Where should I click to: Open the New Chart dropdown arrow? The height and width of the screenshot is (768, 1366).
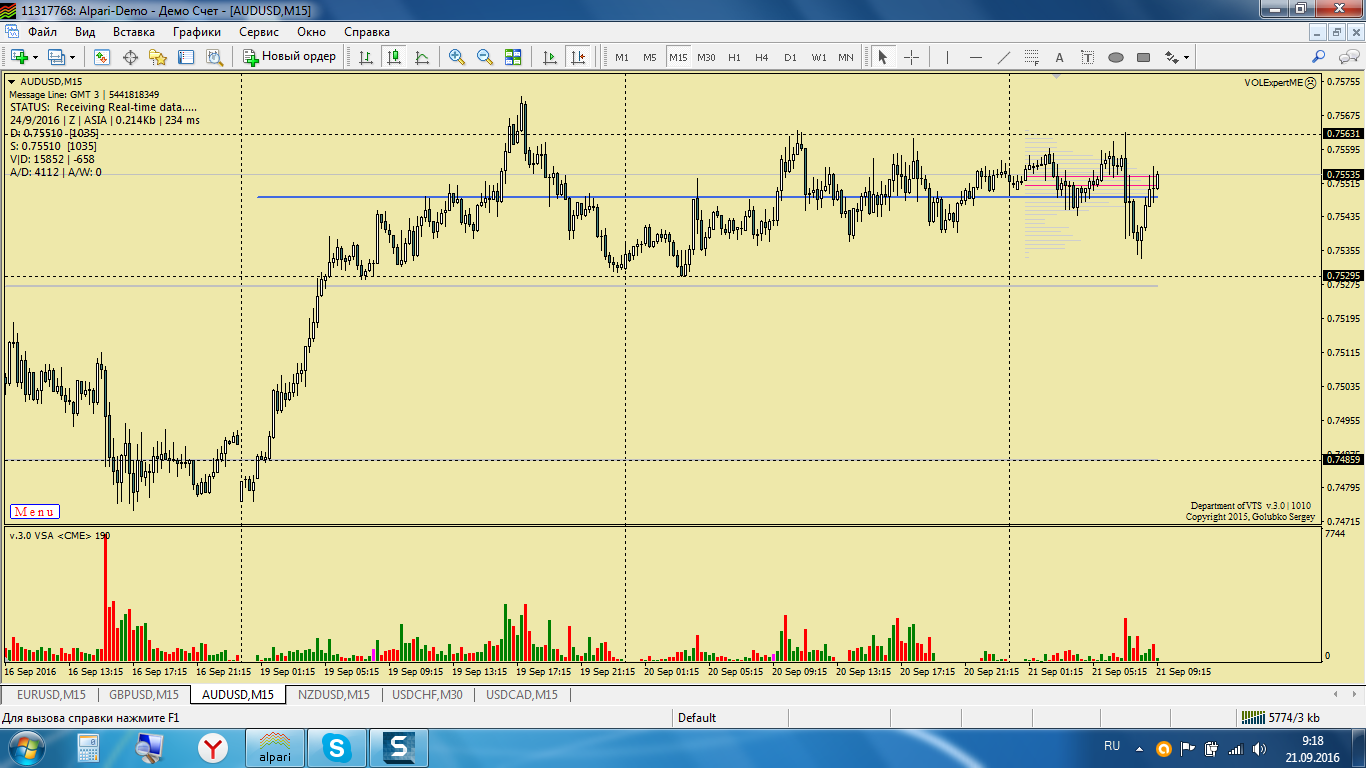click(x=35, y=57)
